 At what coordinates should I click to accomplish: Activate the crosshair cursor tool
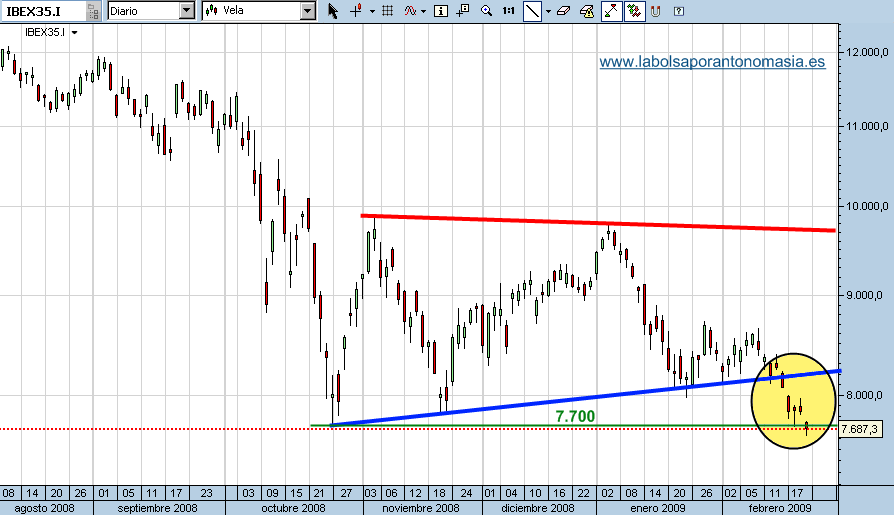tap(356, 11)
